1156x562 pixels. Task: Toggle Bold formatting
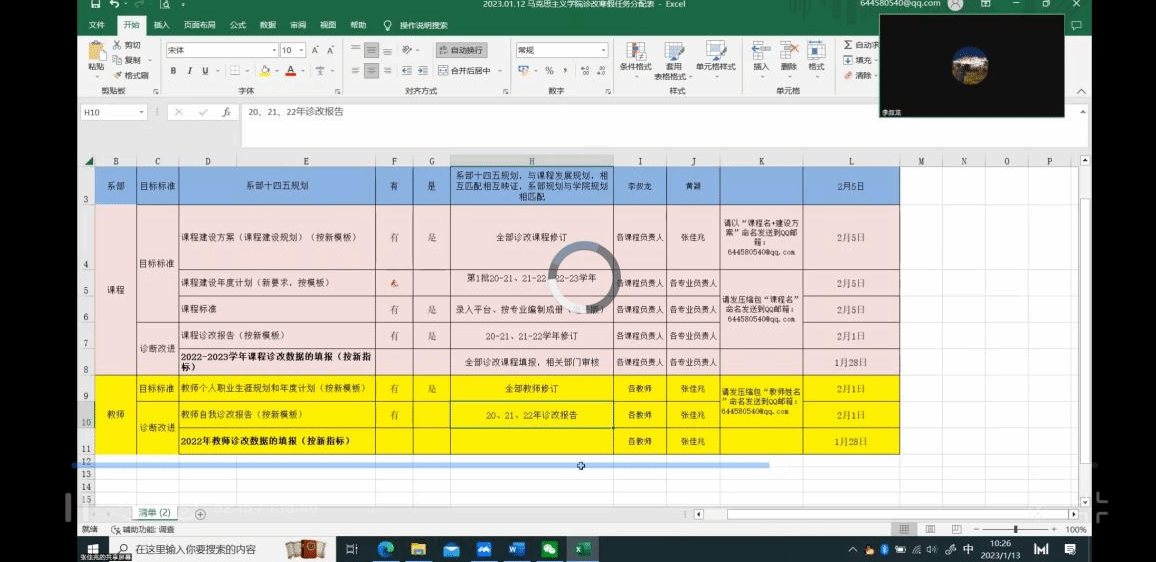point(173,71)
